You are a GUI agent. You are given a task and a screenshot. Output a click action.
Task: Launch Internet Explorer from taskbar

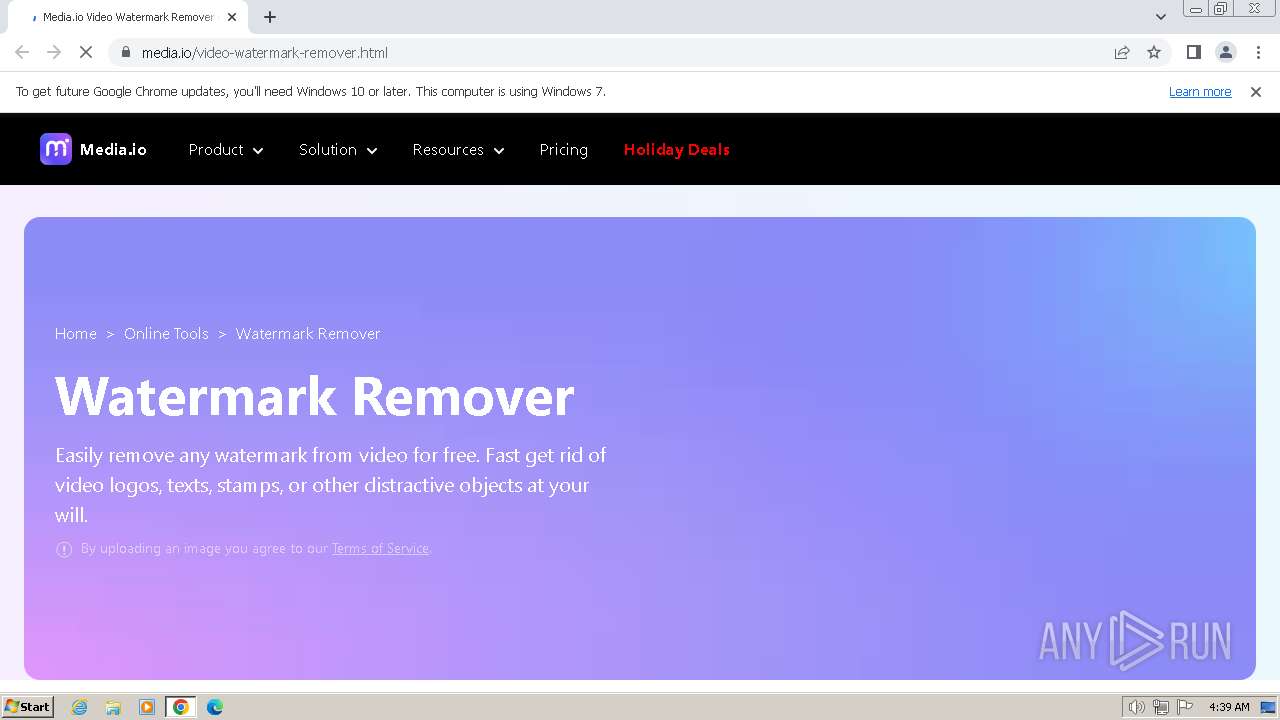coord(79,707)
